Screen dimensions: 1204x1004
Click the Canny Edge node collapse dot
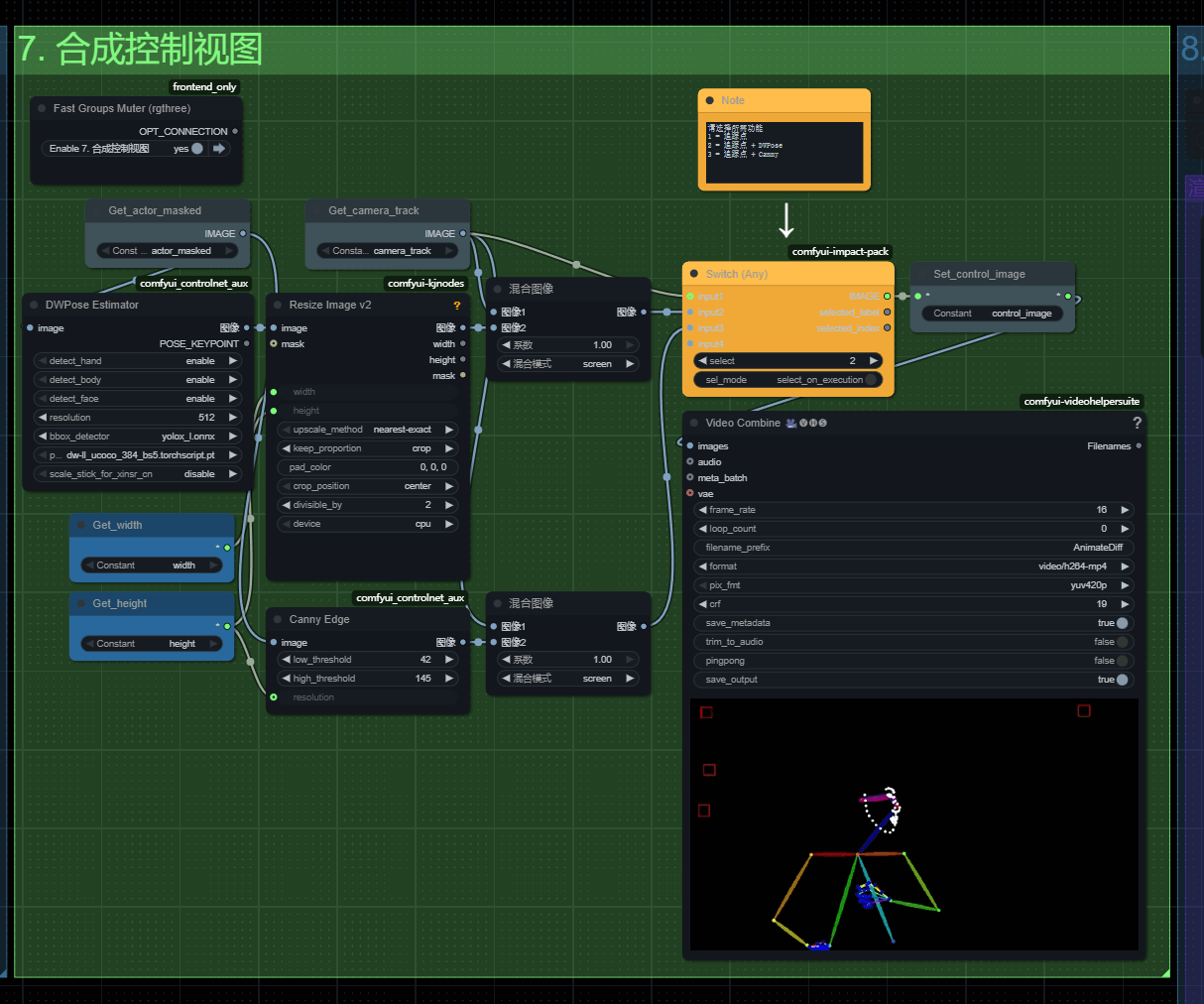point(277,620)
